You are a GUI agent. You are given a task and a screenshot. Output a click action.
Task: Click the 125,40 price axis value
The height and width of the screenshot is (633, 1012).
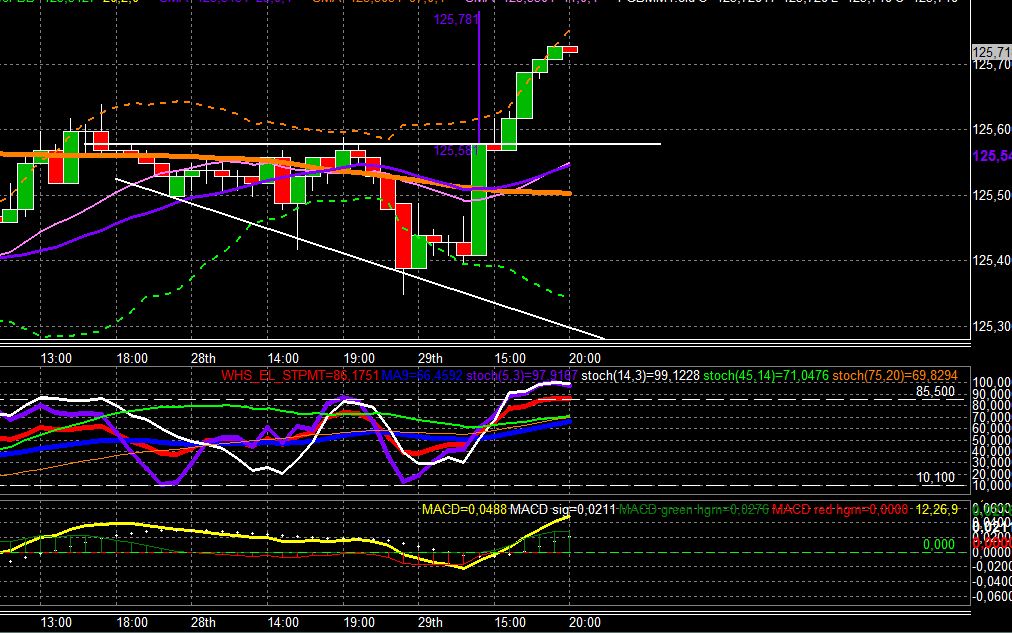coord(991,261)
